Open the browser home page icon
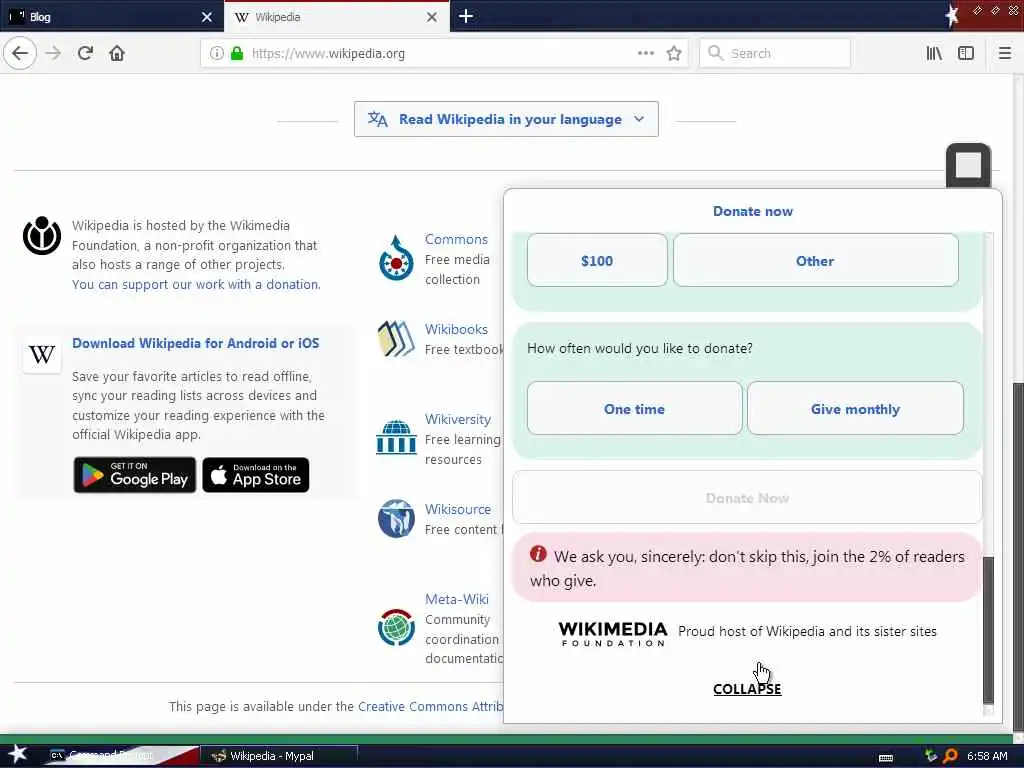 coord(117,53)
